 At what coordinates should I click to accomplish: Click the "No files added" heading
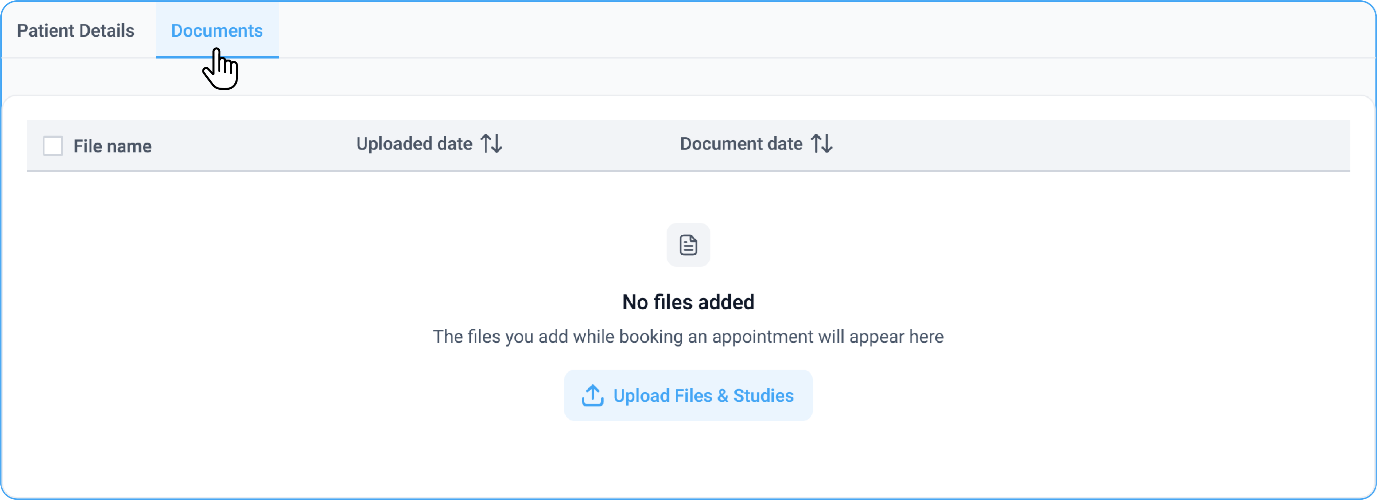pyautogui.click(x=688, y=302)
